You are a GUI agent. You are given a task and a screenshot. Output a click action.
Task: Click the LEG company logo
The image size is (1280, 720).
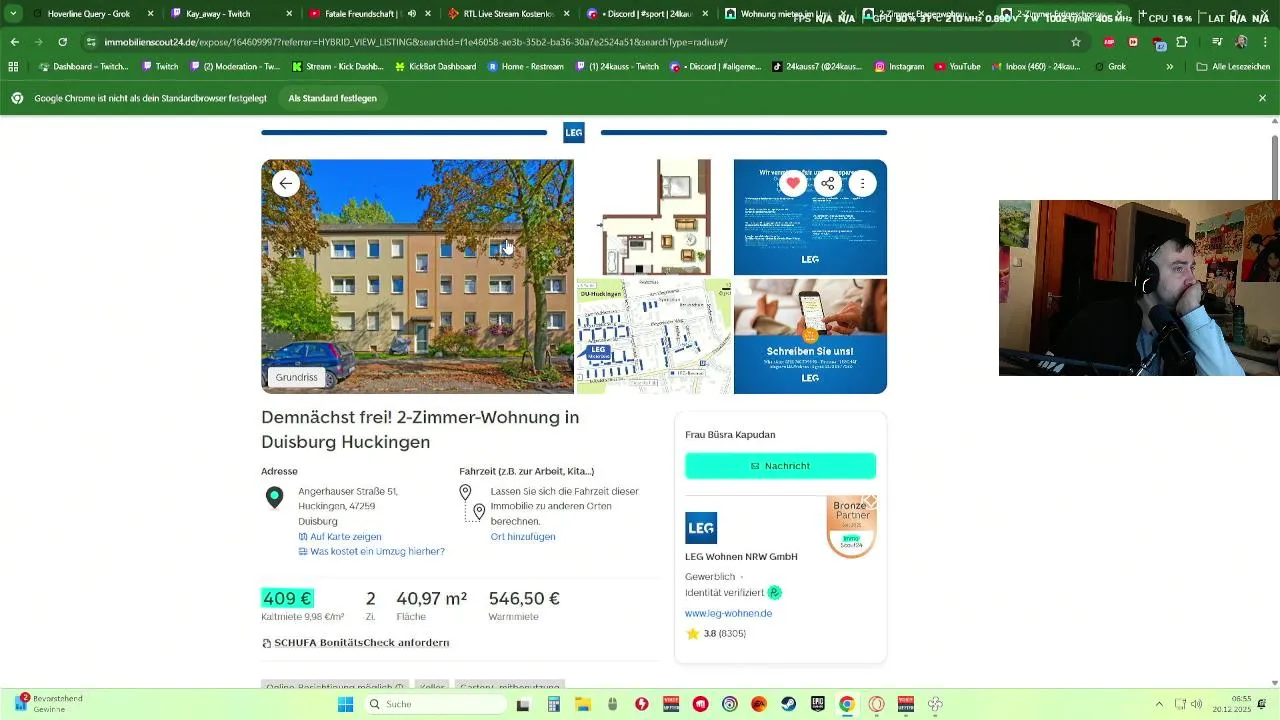click(701, 528)
